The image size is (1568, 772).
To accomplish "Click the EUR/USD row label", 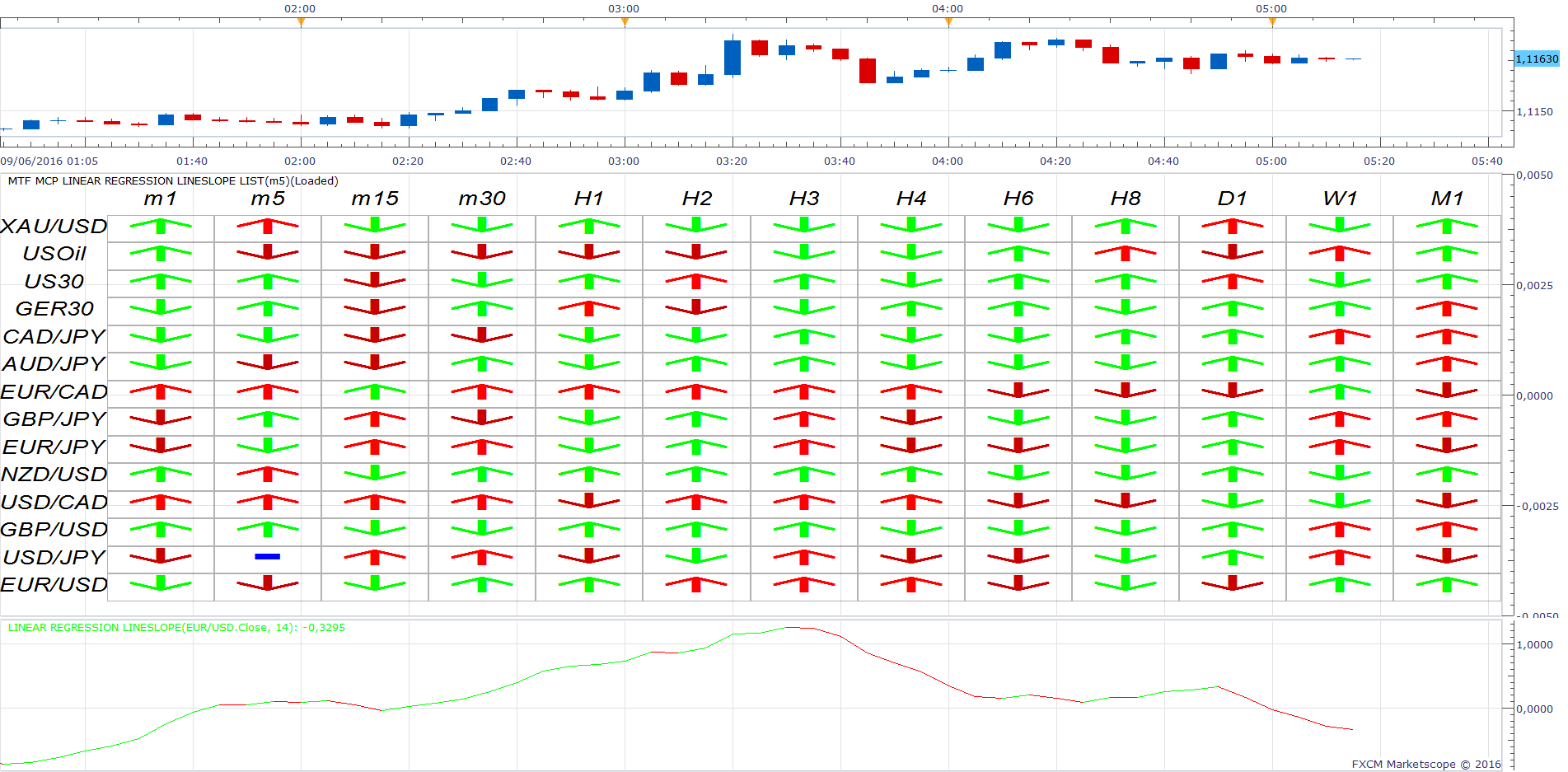I will click(x=54, y=585).
